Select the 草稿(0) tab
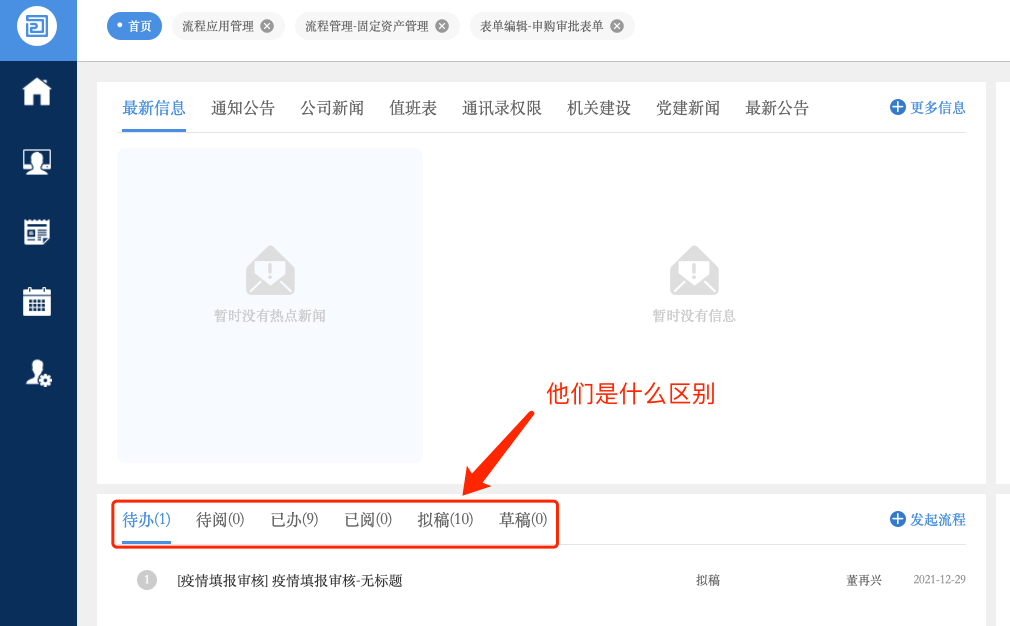The width and height of the screenshot is (1010, 626). pyautogui.click(x=523, y=519)
